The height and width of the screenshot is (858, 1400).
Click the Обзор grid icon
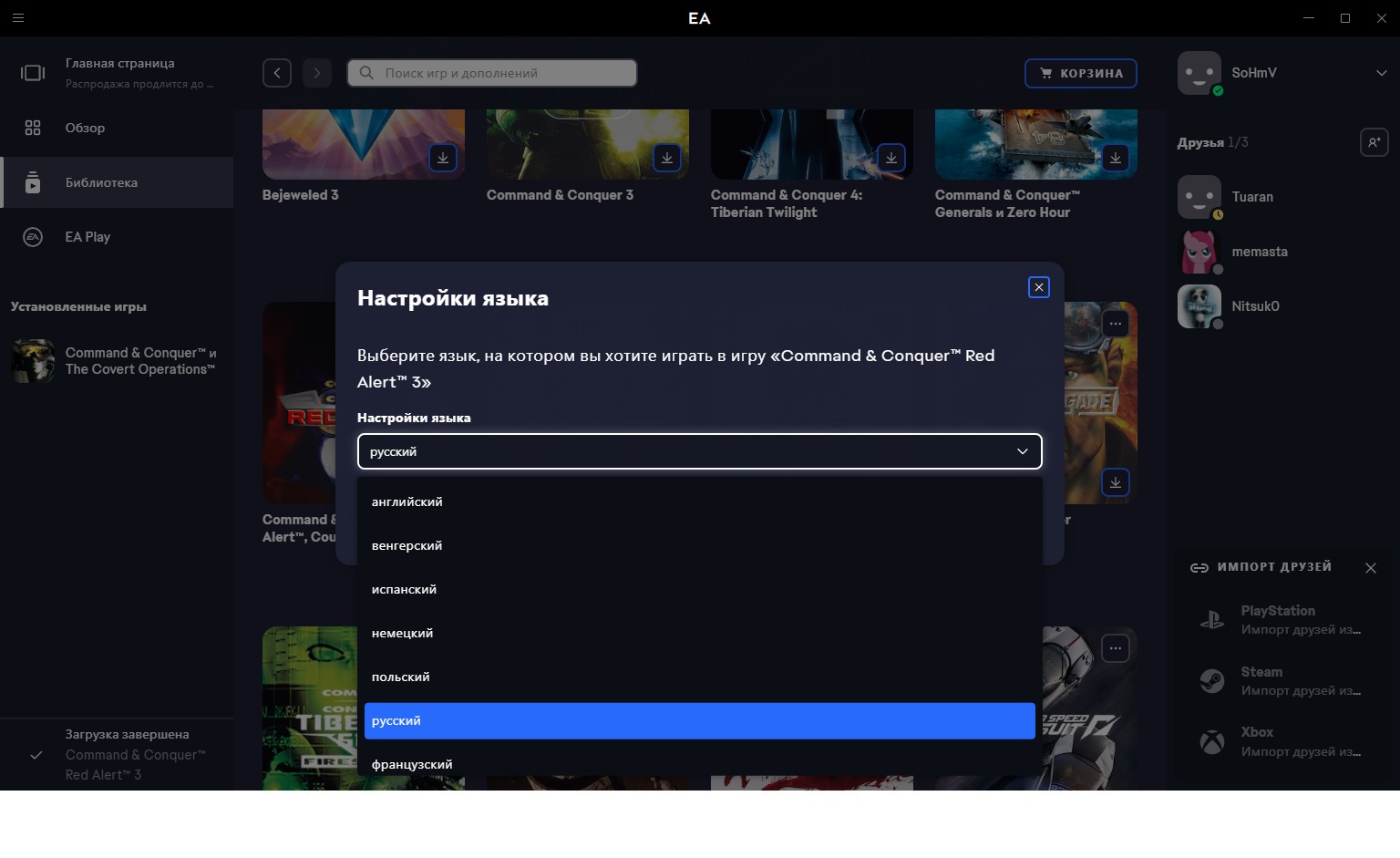[x=33, y=128]
